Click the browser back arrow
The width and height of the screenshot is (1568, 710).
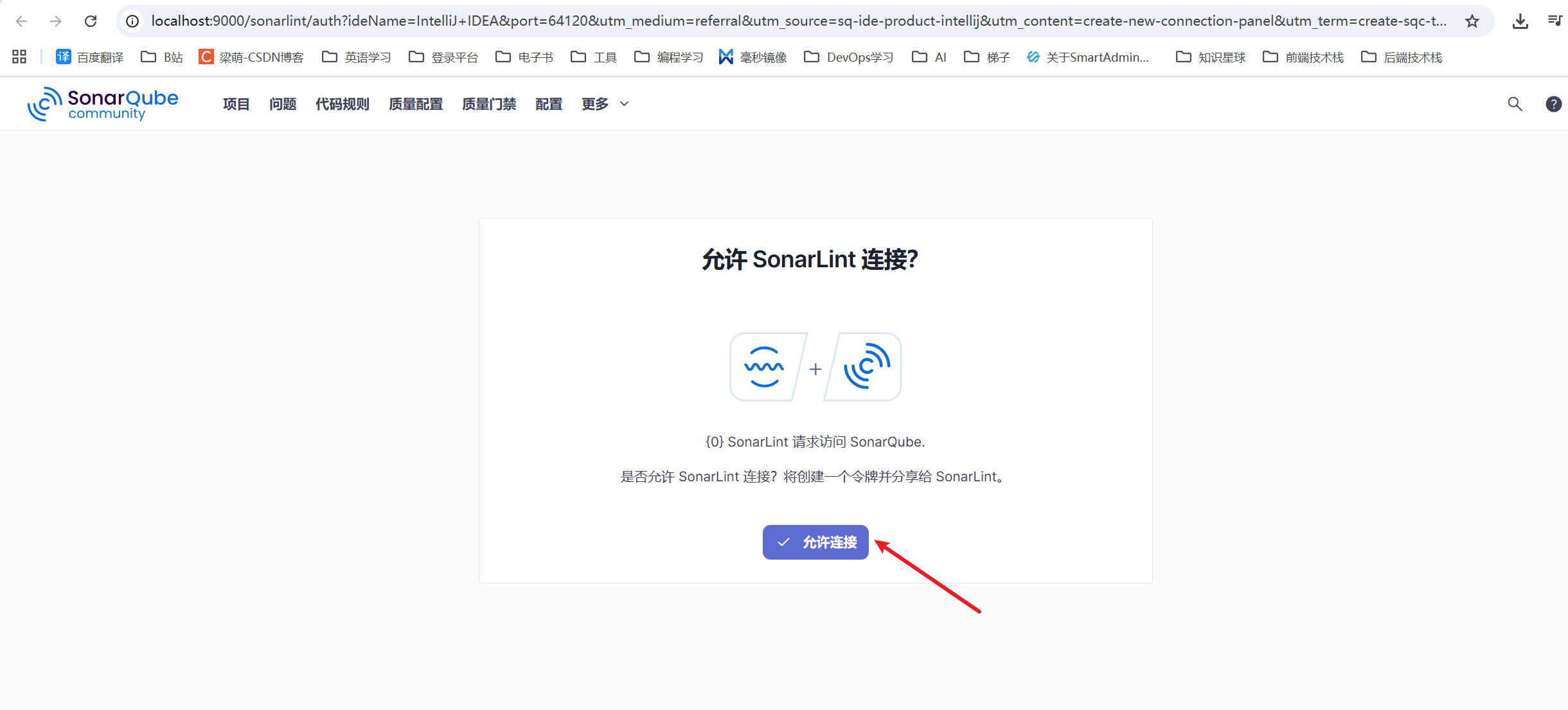pyautogui.click(x=21, y=21)
